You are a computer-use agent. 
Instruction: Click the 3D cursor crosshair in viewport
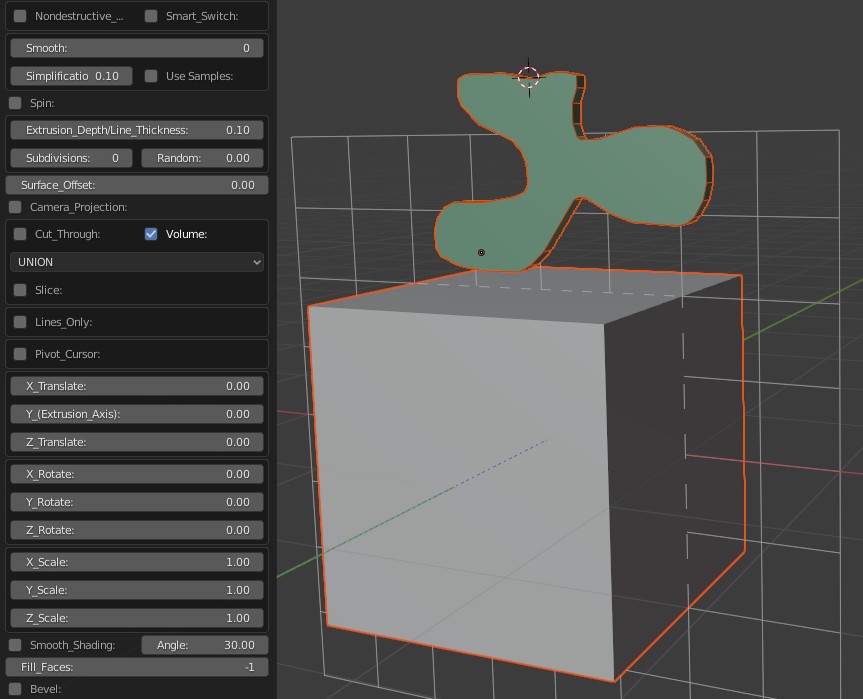click(x=528, y=77)
